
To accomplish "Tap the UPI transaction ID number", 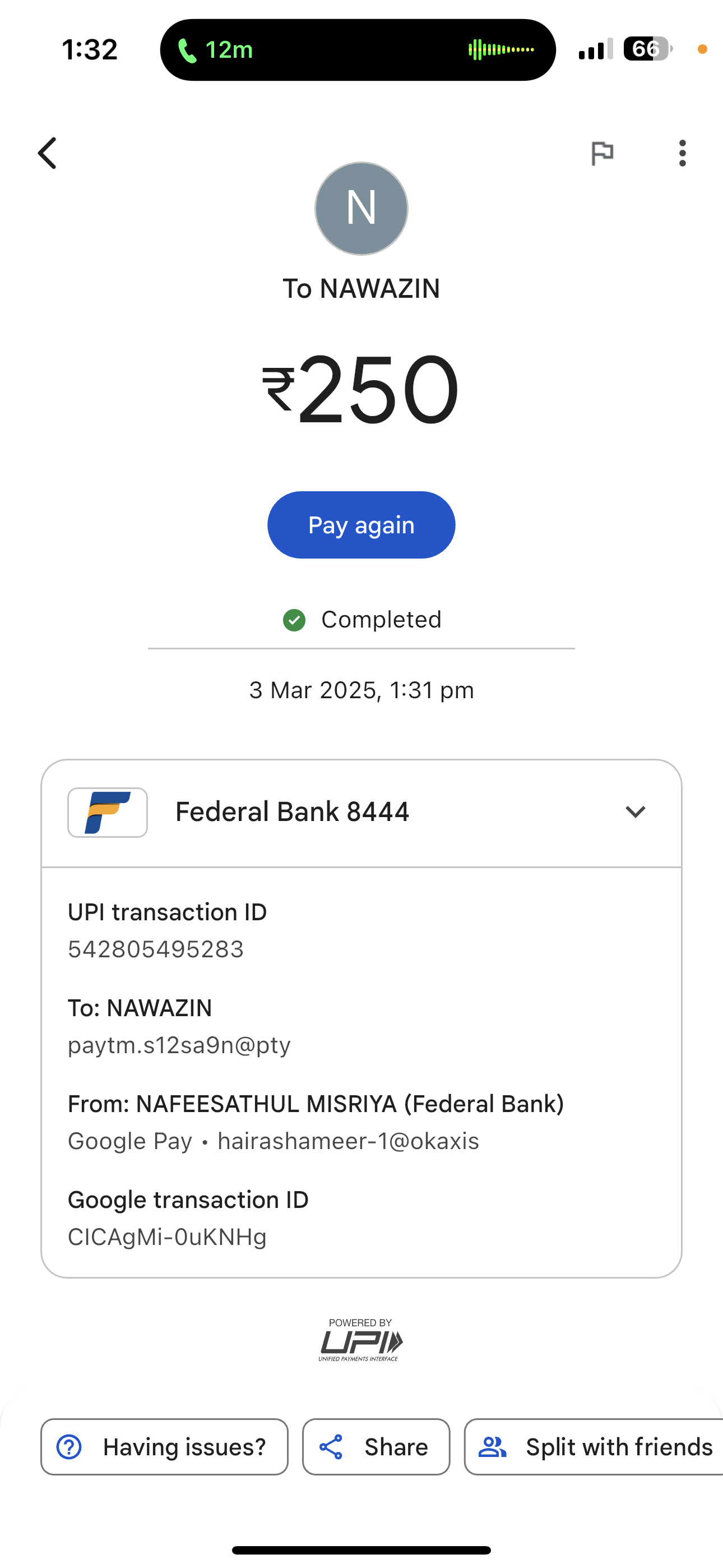I will (156, 949).
